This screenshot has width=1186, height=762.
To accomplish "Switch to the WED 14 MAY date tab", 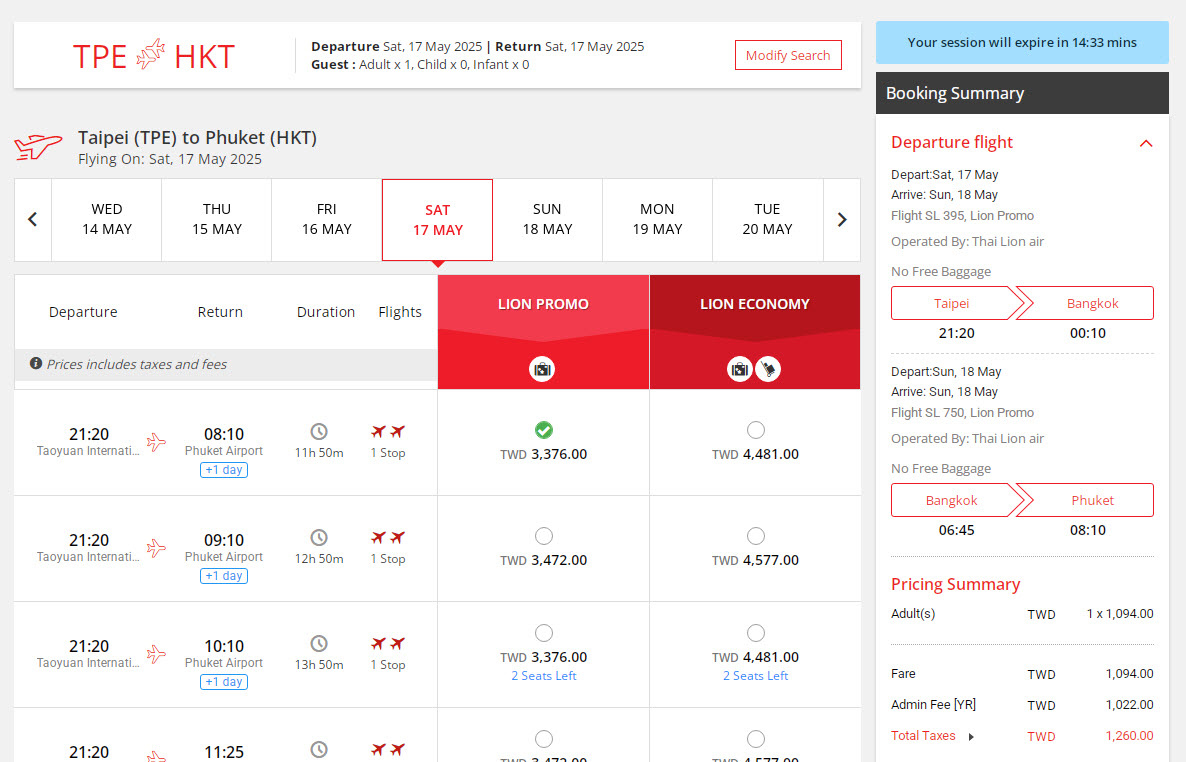I will pyautogui.click(x=107, y=219).
